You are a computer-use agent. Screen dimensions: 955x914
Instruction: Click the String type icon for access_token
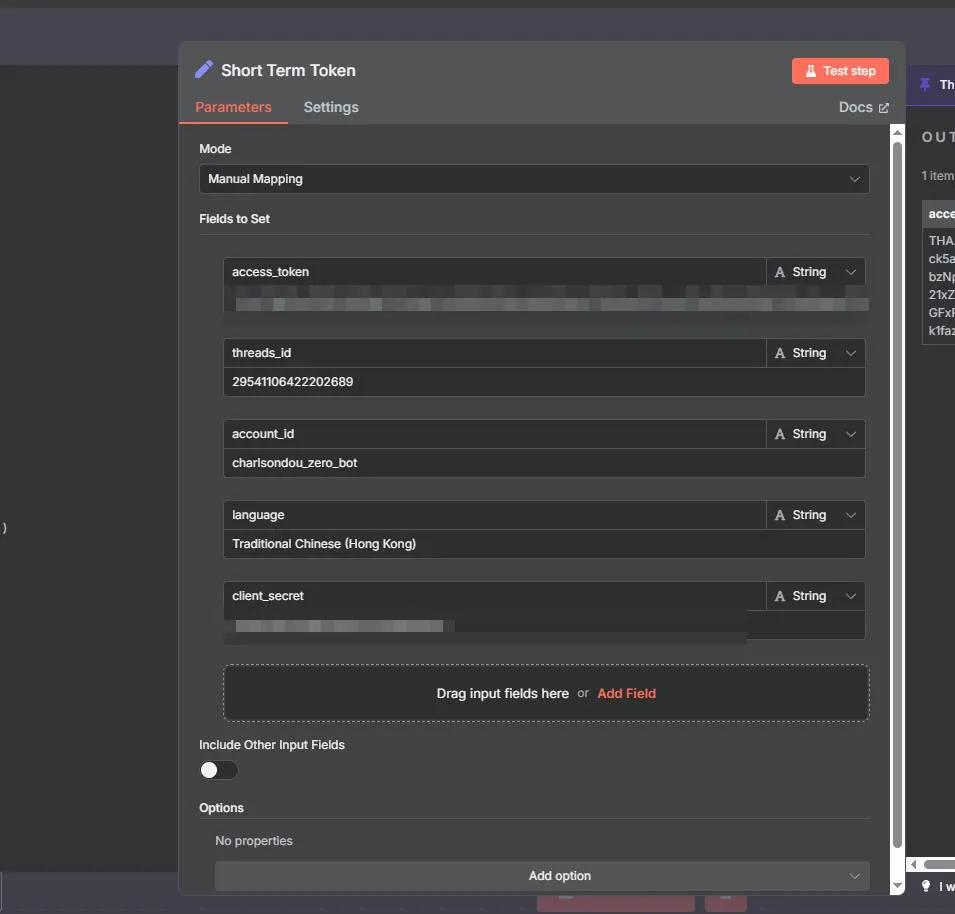tap(780, 272)
